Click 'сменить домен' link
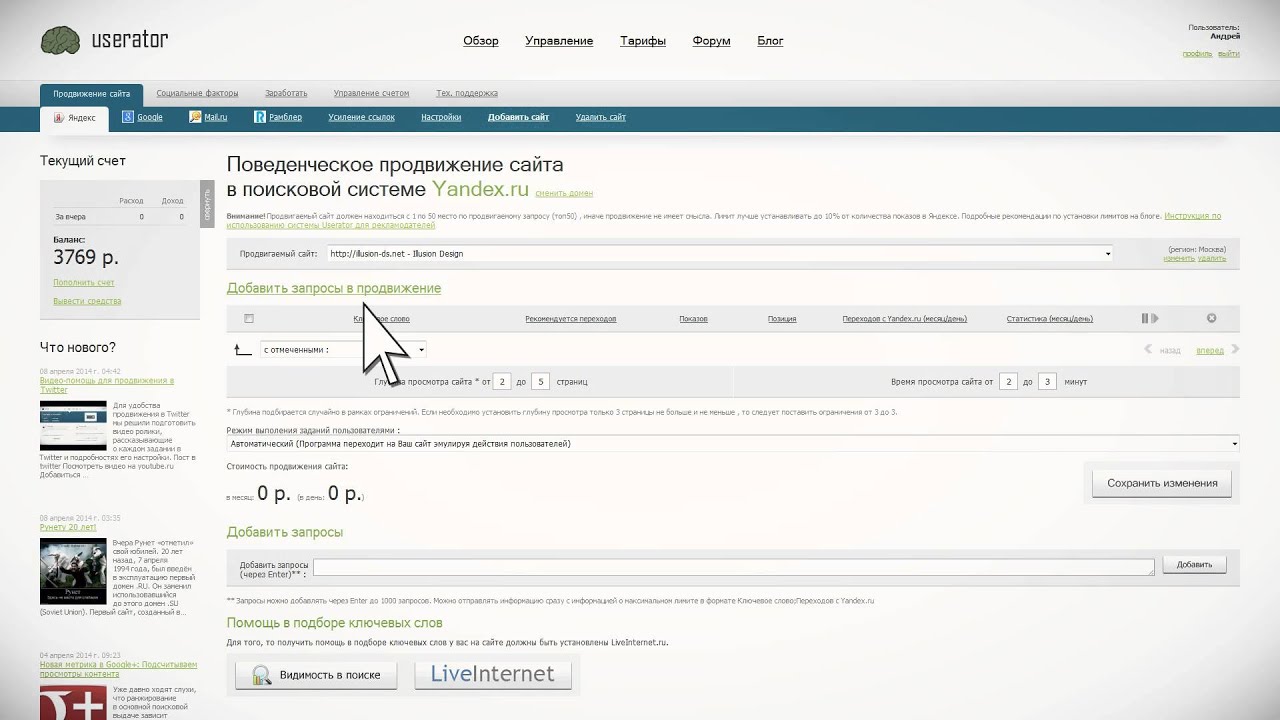 pyautogui.click(x=564, y=193)
